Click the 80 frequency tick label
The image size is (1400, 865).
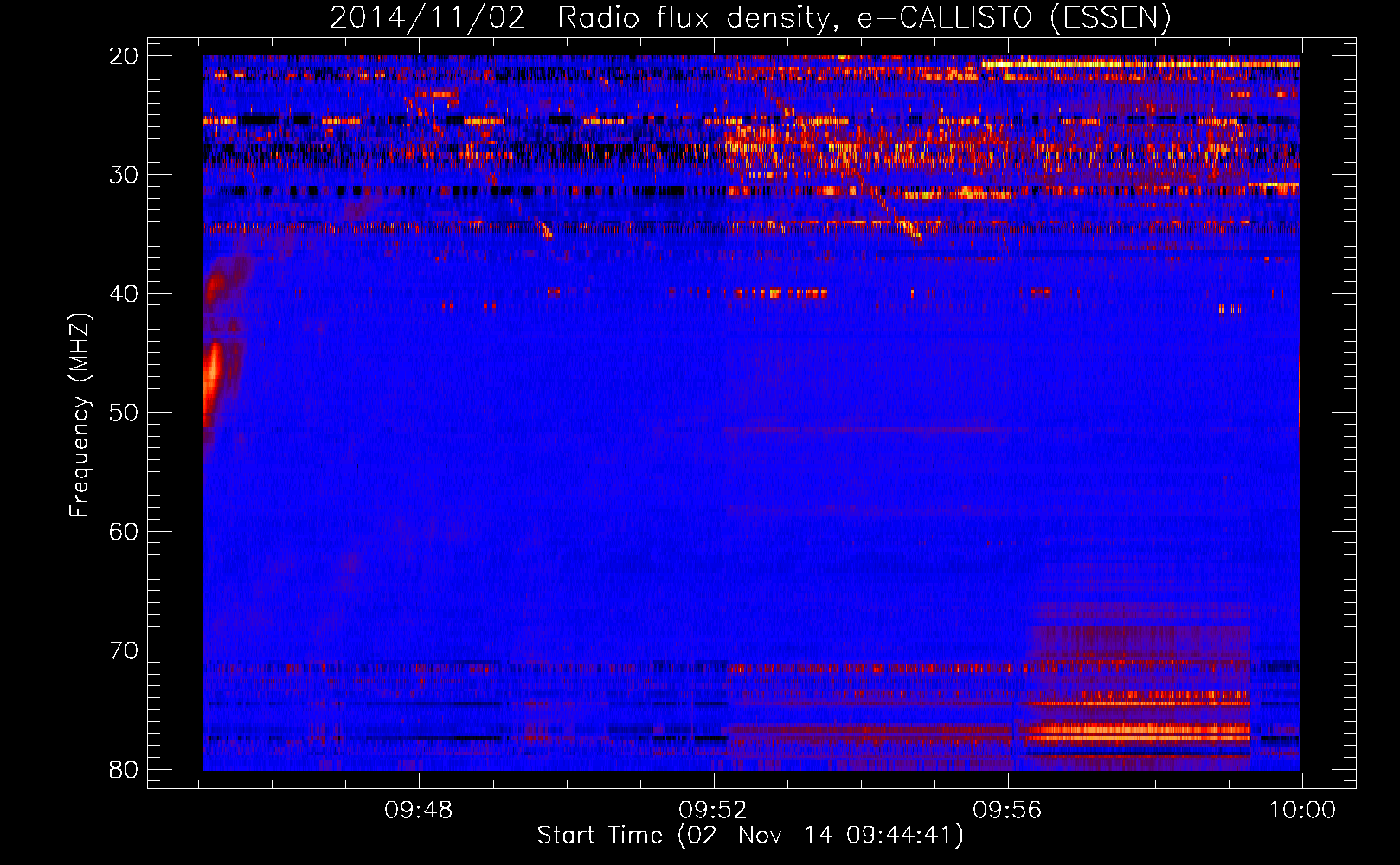tap(124, 770)
